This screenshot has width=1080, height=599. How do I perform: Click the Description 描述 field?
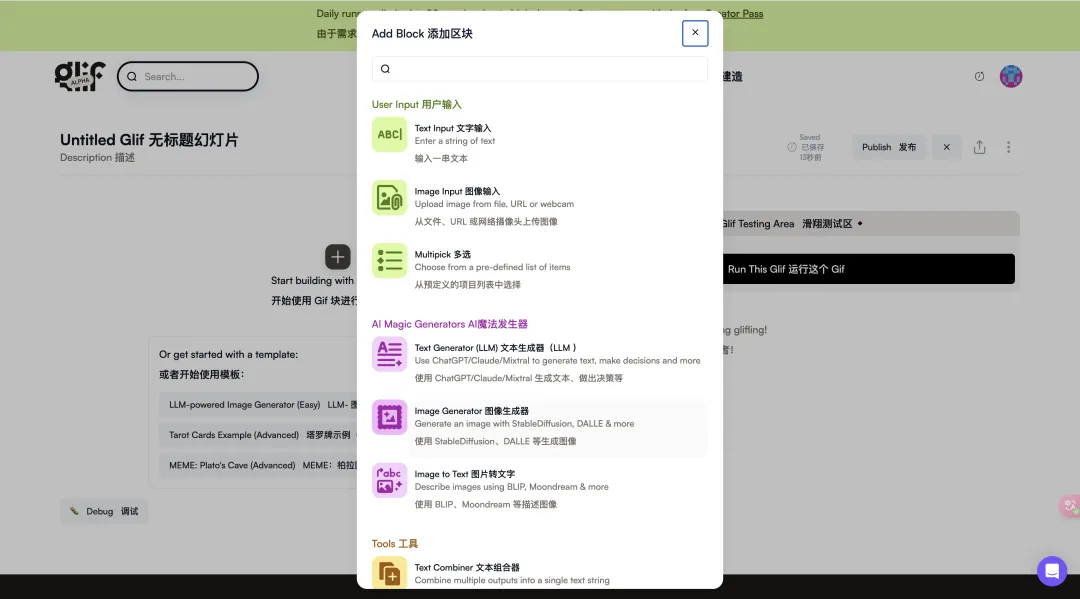click(97, 158)
